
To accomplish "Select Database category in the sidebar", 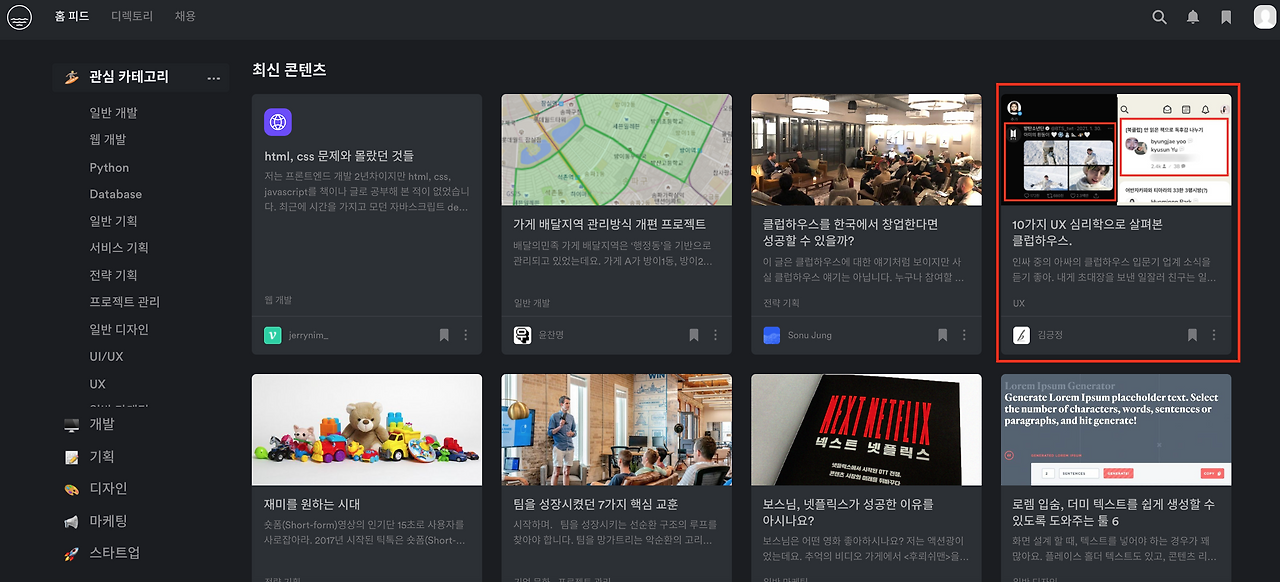I will pyautogui.click(x=115, y=194).
